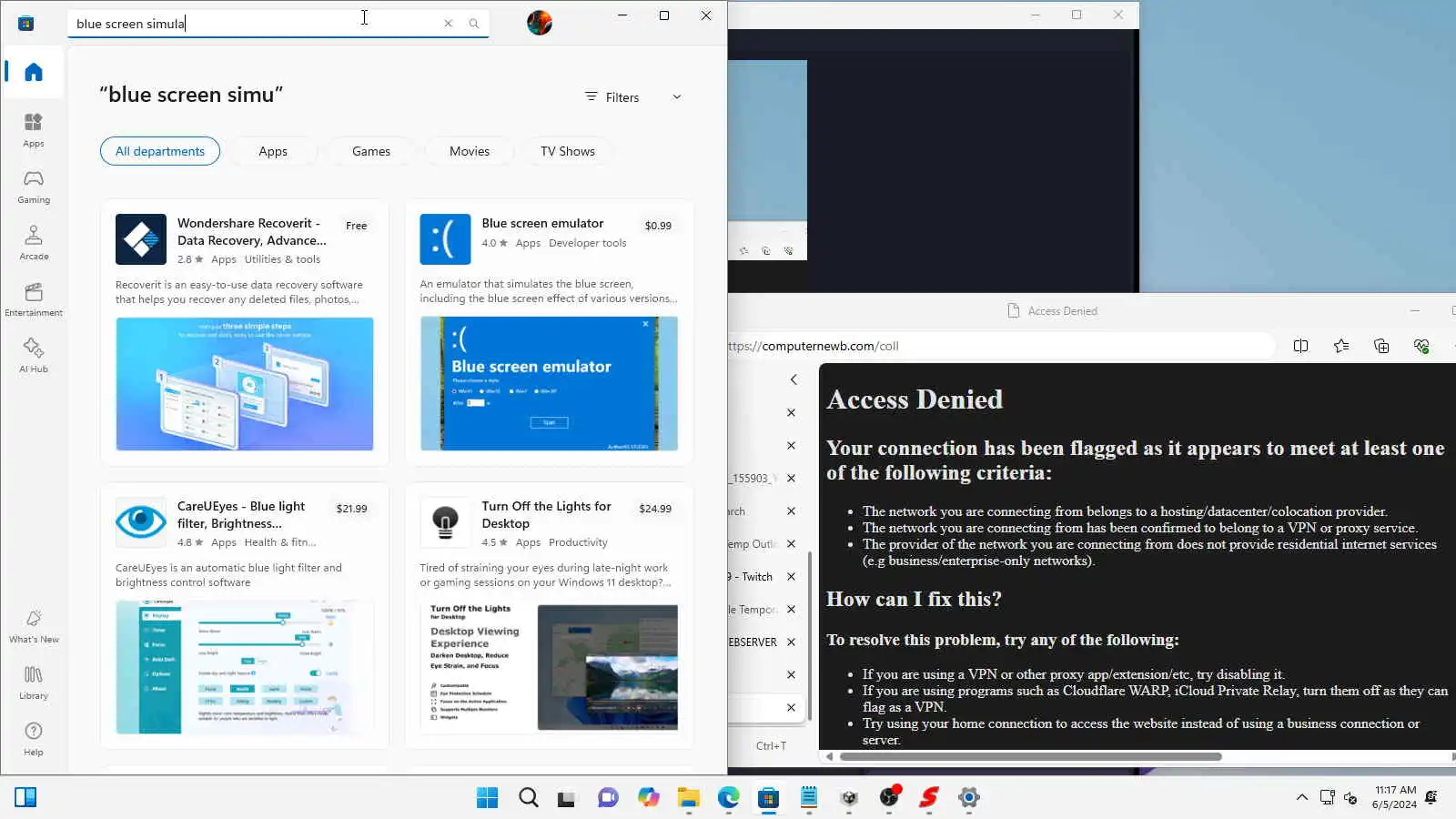
Task: Show What's New in the Store sidebar
Action: [34, 626]
